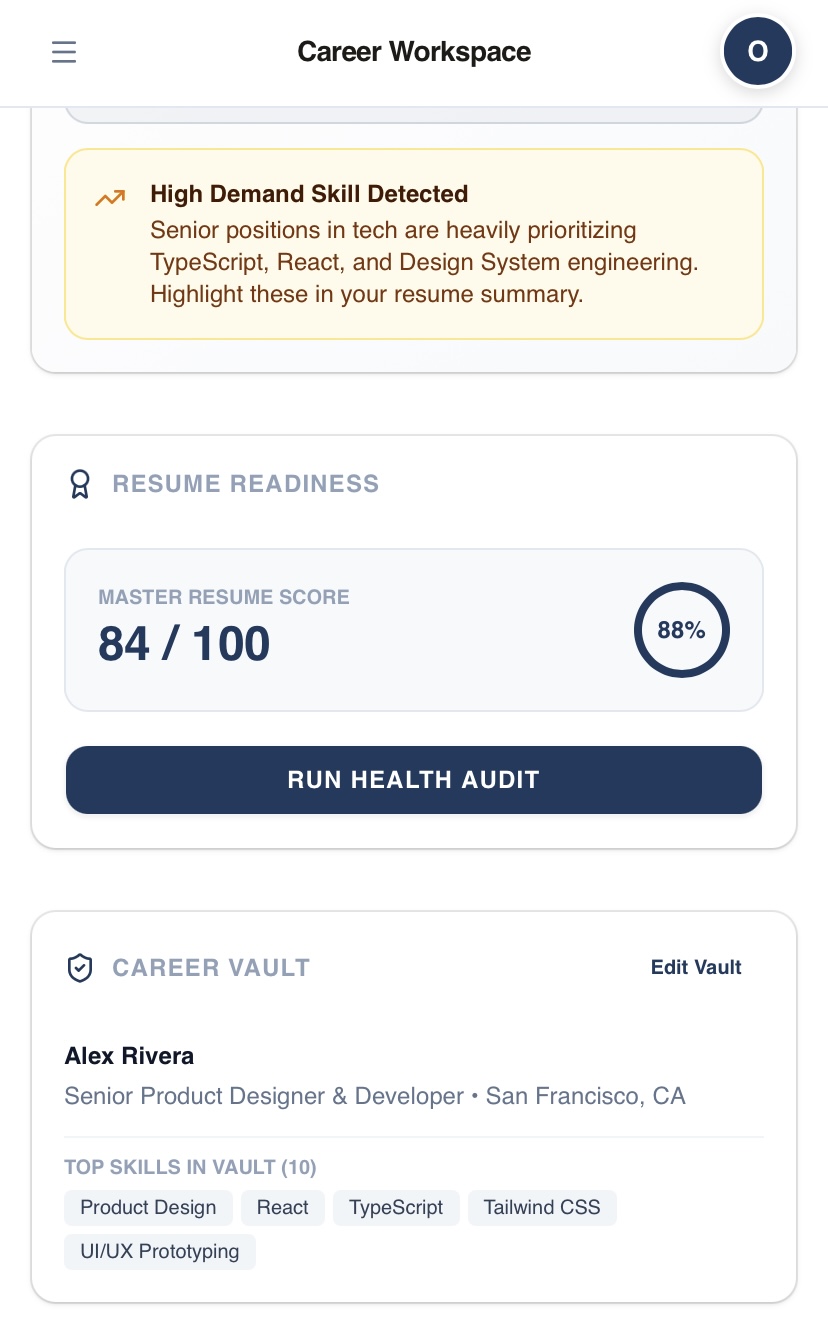
Task: Select the TypeScript skill tag
Action: (396, 1207)
